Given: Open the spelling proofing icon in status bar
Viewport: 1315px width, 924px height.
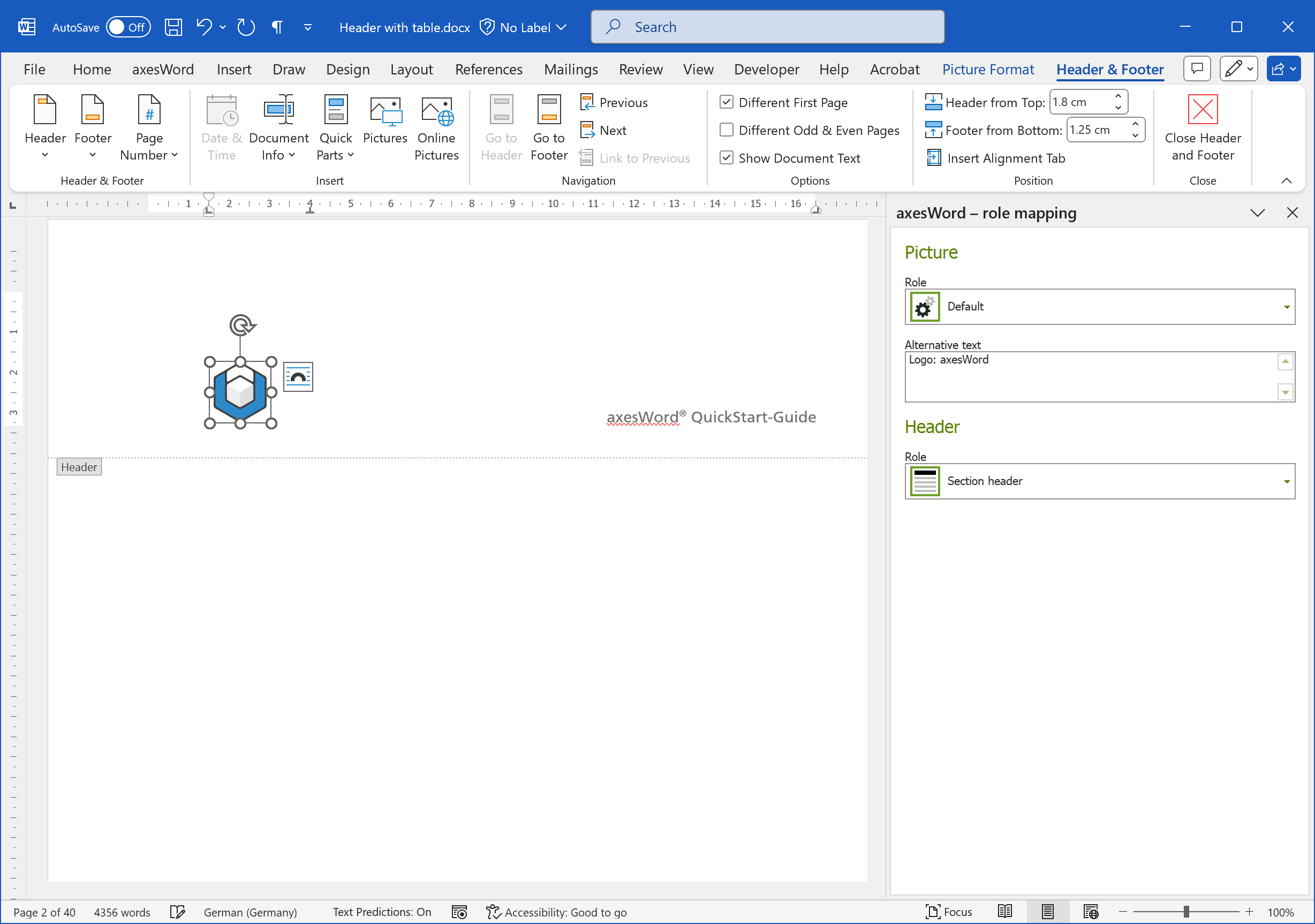Looking at the screenshot, I should pos(178,912).
